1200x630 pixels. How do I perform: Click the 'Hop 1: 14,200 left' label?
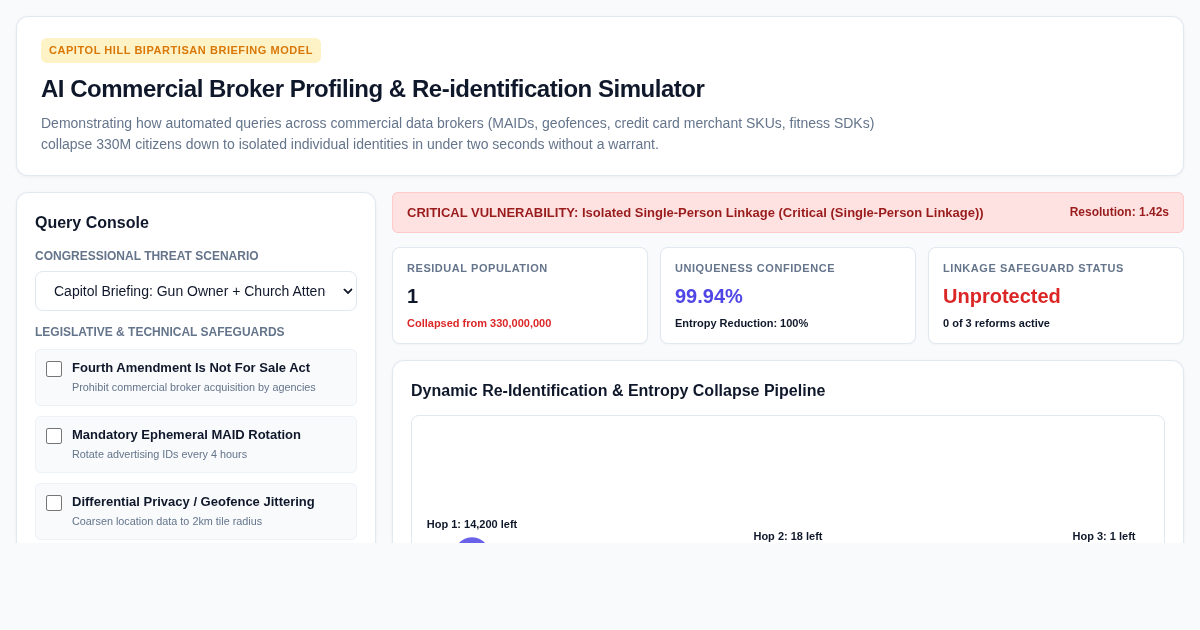472,524
